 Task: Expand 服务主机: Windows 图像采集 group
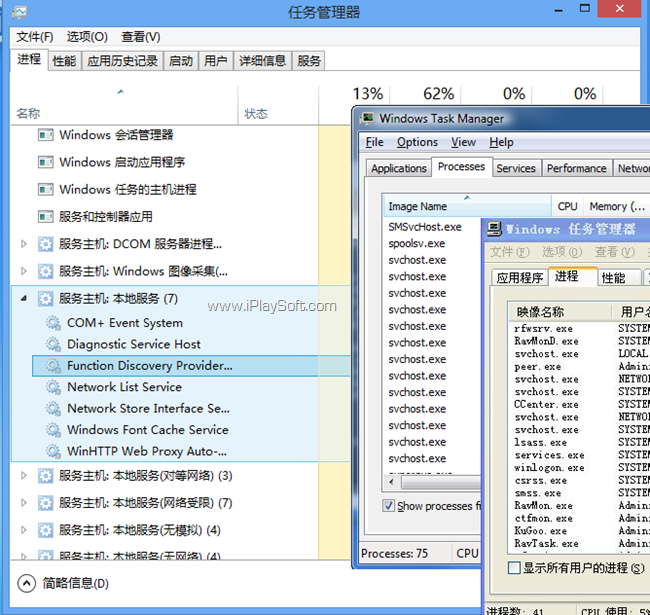pyautogui.click(x=24, y=271)
